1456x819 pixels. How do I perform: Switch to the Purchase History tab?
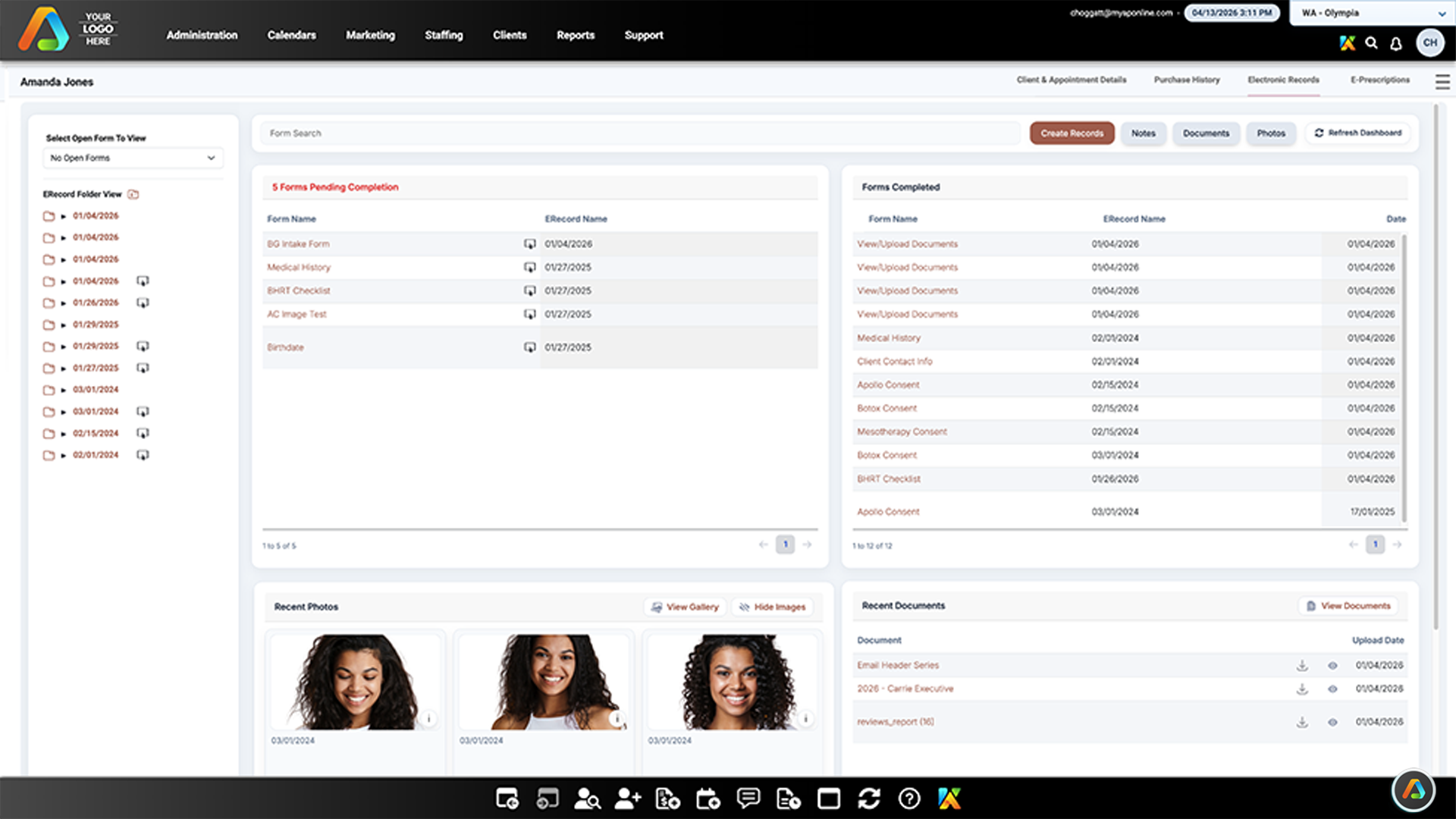coord(1187,80)
